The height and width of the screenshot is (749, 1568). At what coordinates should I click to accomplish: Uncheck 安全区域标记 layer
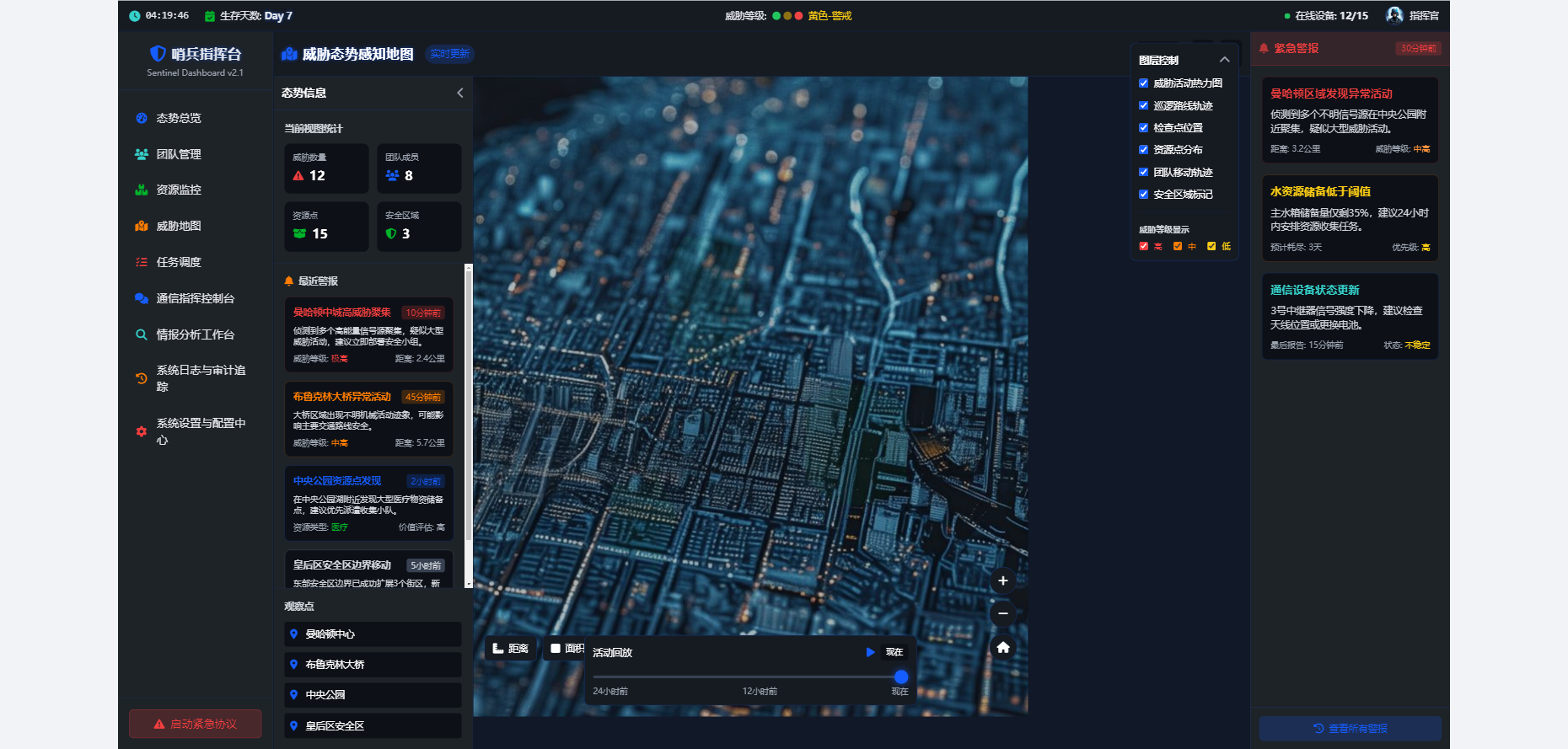1144,195
